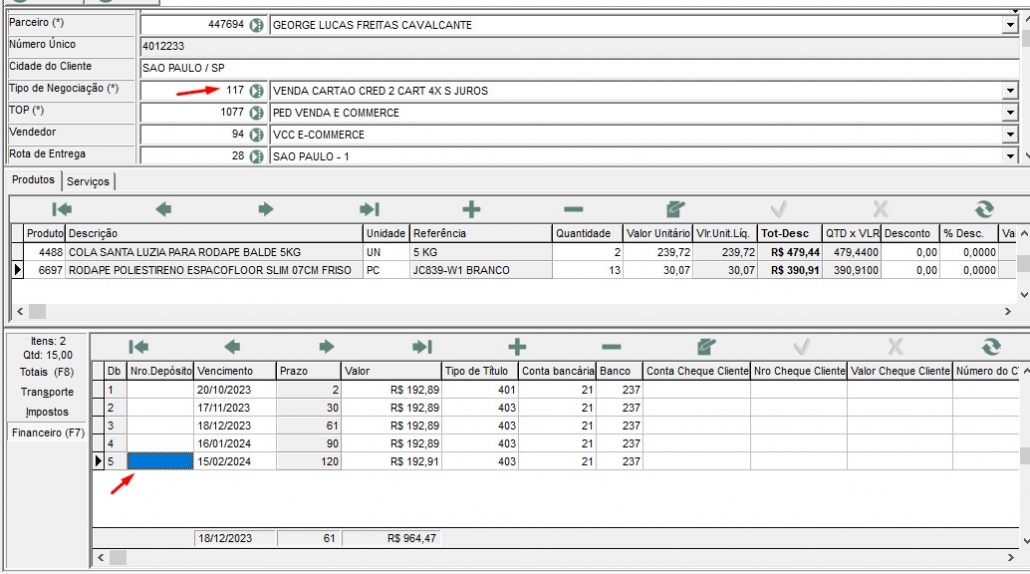
Task: Add a new financial installment row
Action: click(x=516, y=346)
